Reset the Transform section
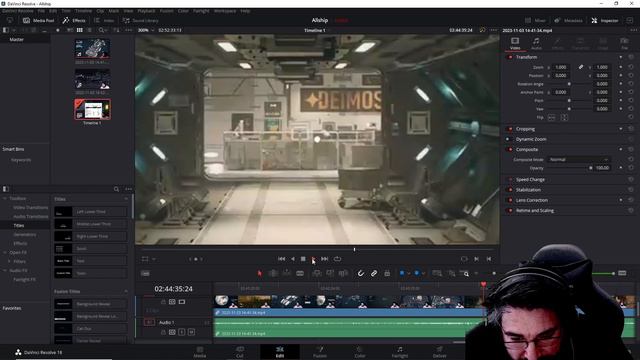The height and width of the screenshot is (360, 640). pos(631,57)
